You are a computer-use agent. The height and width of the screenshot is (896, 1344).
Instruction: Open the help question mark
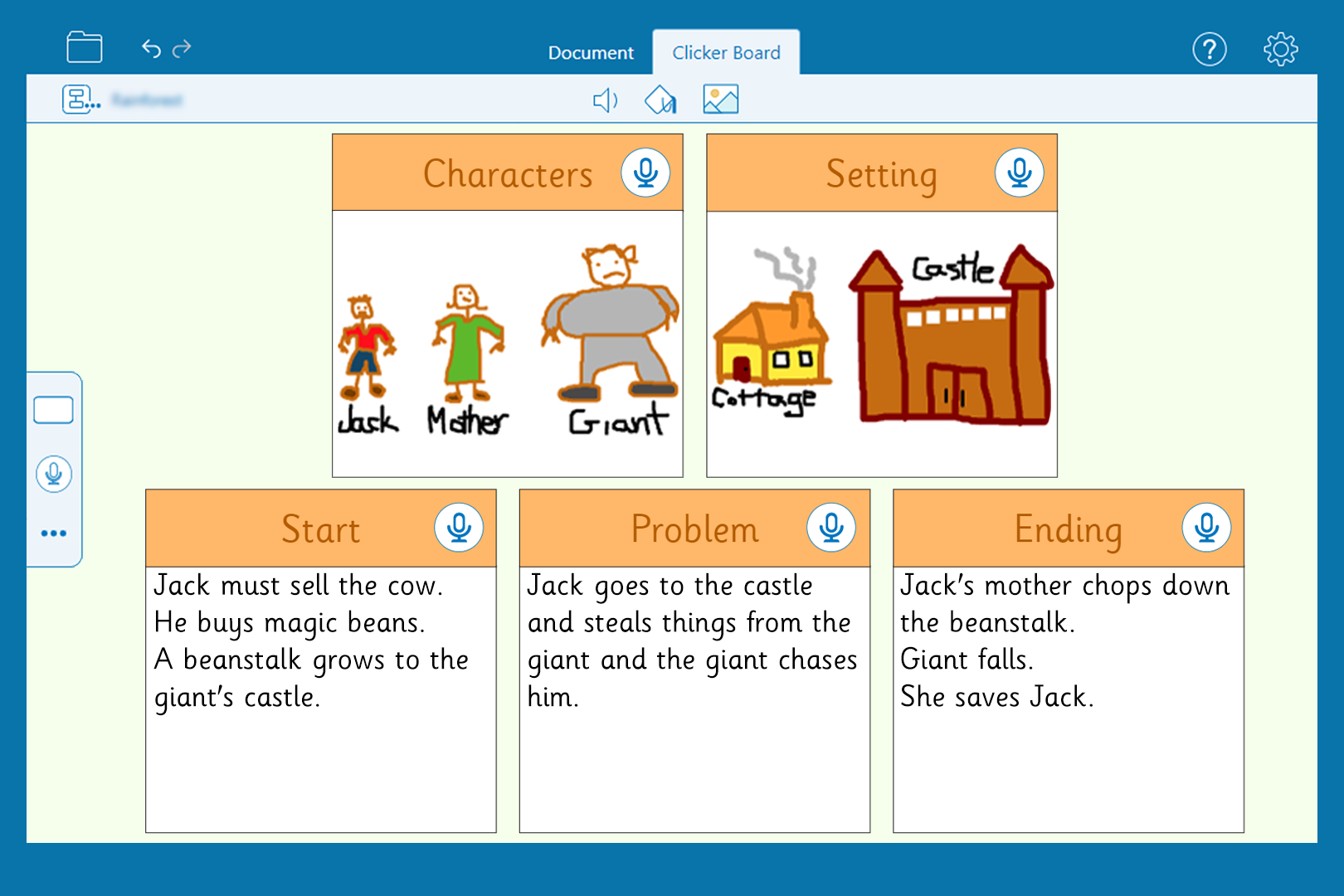(1209, 50)
